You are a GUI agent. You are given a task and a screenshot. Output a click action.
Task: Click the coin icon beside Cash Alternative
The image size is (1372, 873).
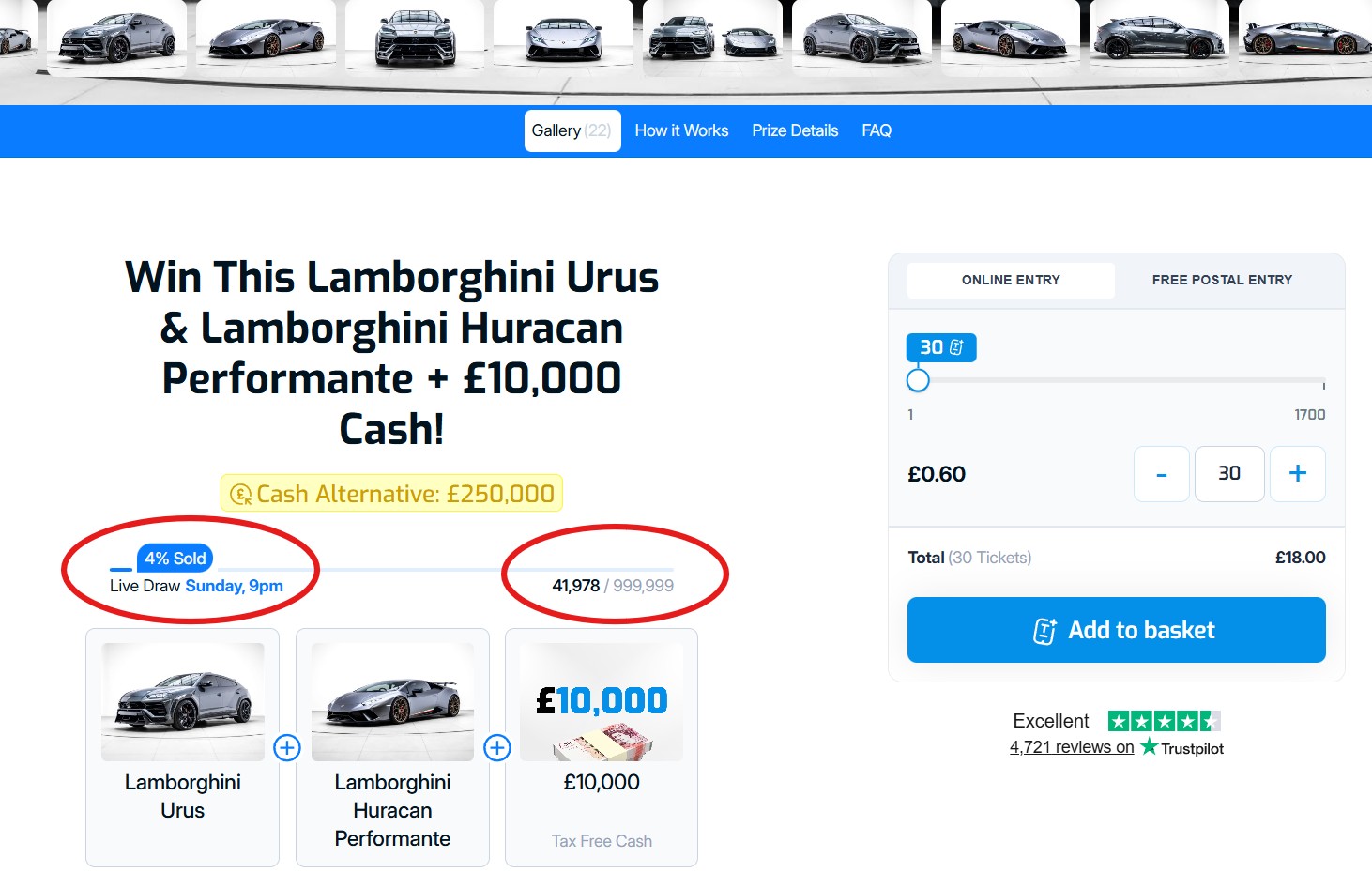(241, 494)
